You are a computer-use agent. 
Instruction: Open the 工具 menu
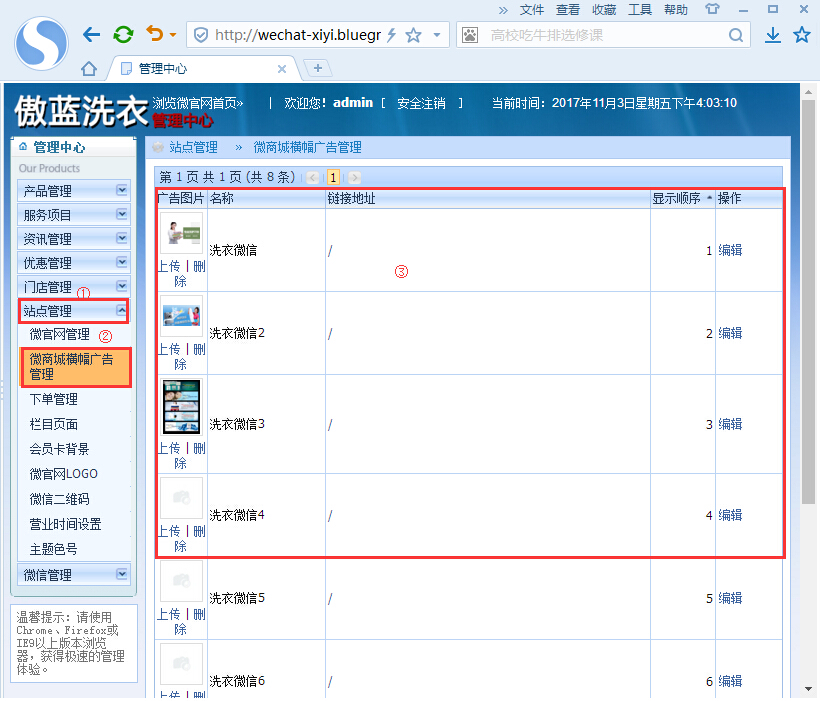(640, 10)
